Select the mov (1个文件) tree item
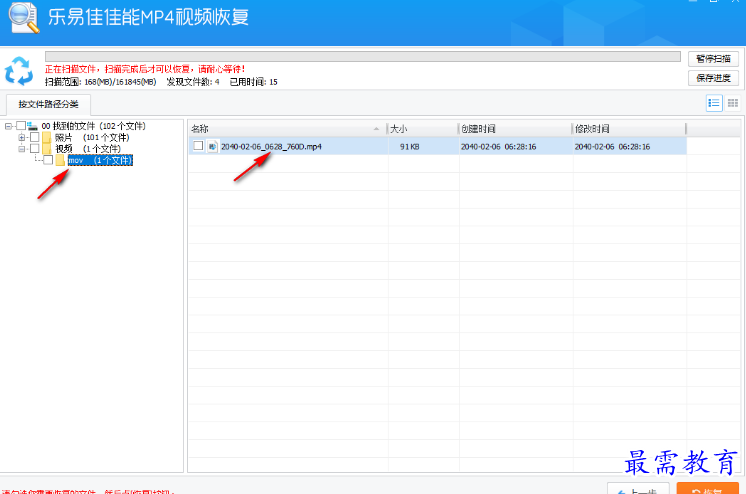The height and width of the screenshot is (494, 746). coord(100,160)
